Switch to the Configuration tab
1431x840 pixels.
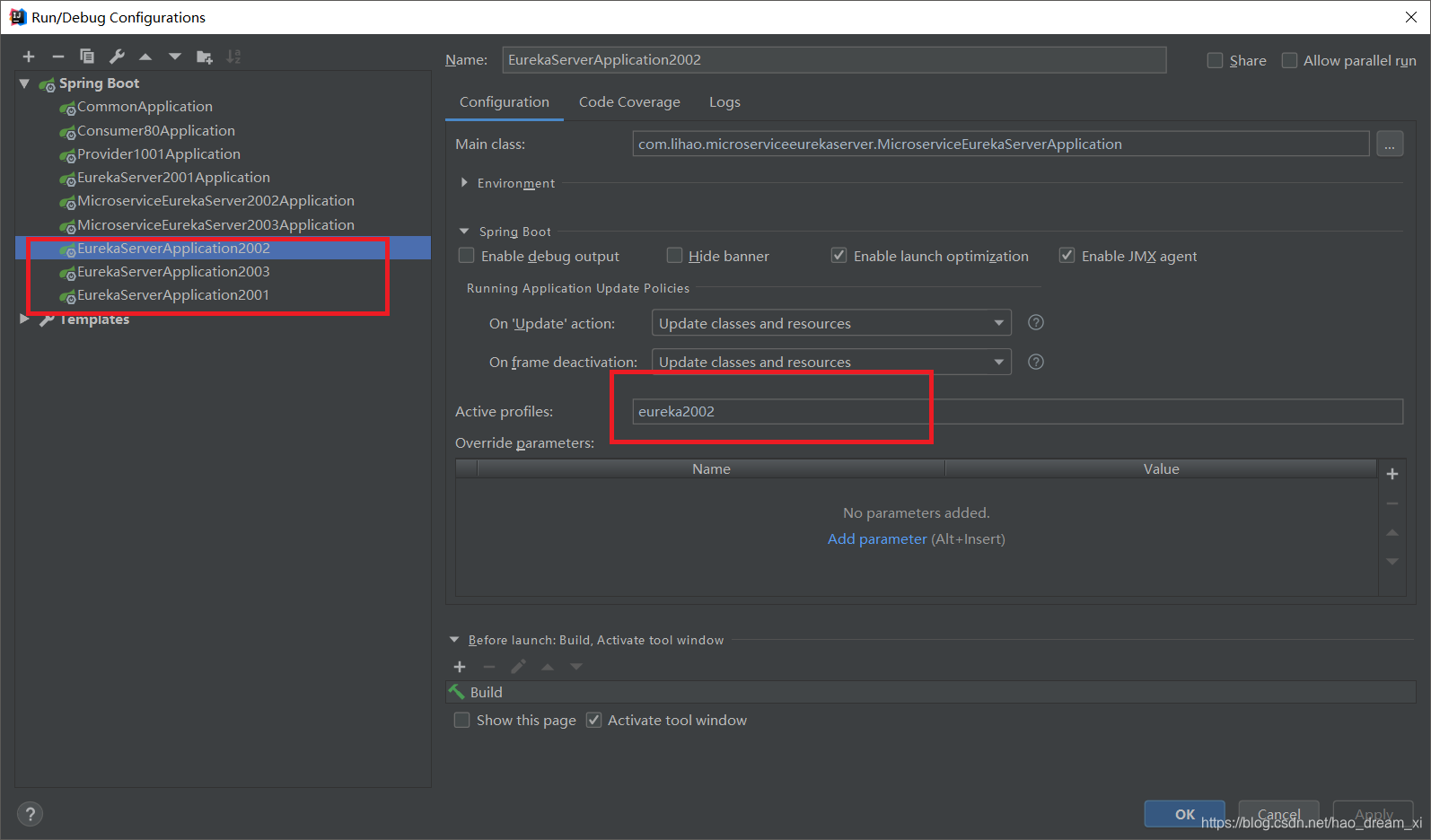[505, 102]
